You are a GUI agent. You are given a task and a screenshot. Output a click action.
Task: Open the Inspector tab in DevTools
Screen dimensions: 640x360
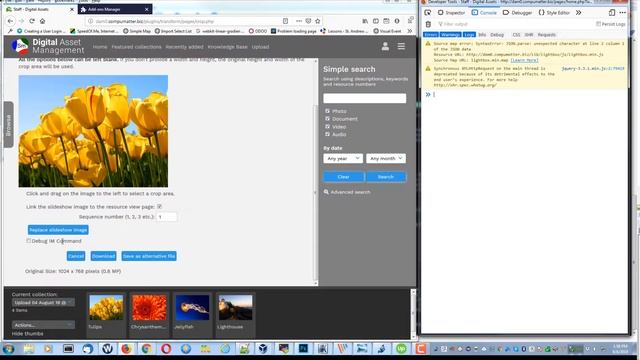coord(451,13)
